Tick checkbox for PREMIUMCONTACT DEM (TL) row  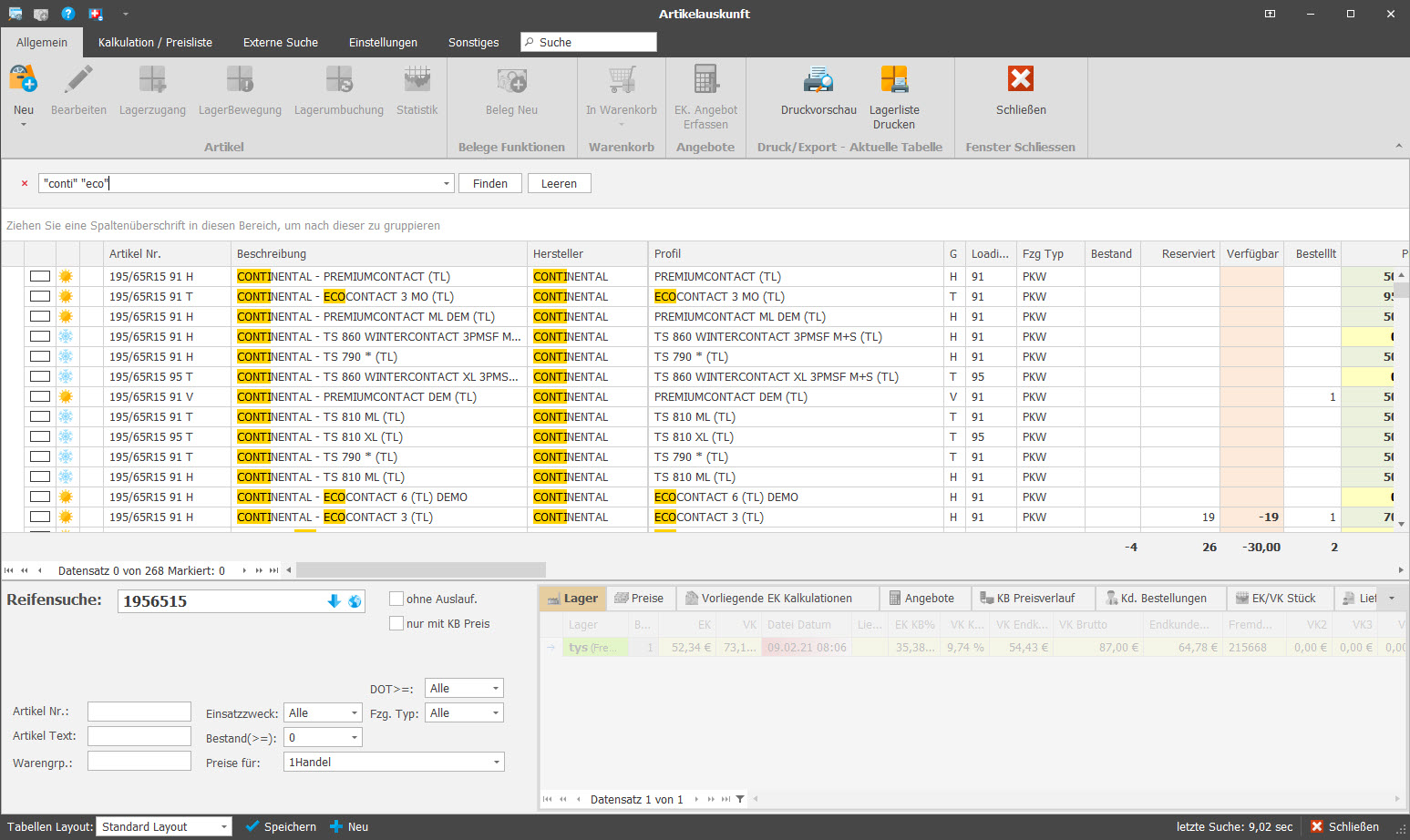pyautogui.click(x=40, y=396)
